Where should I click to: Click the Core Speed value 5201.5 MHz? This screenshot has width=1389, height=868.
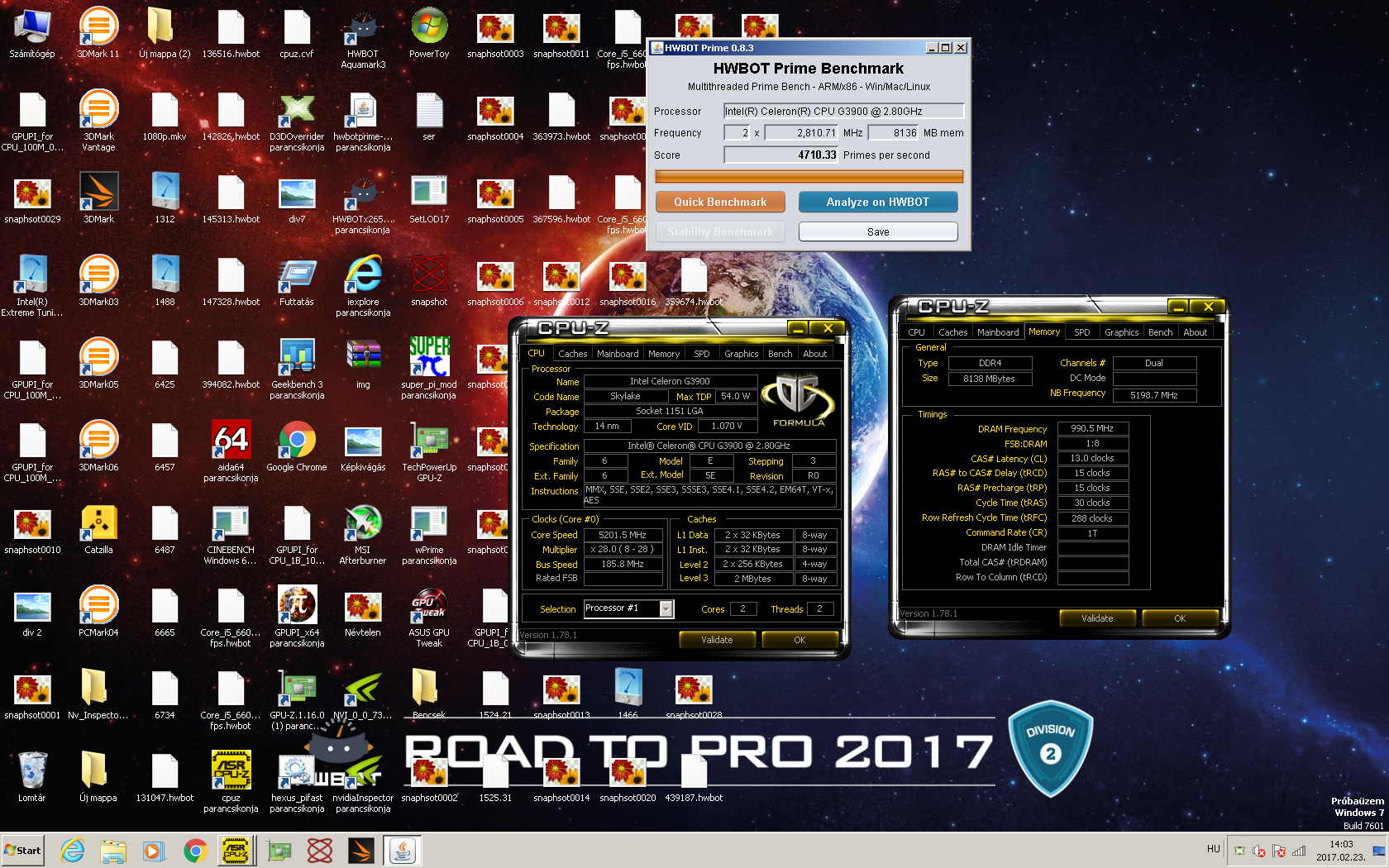coord(623,535)
